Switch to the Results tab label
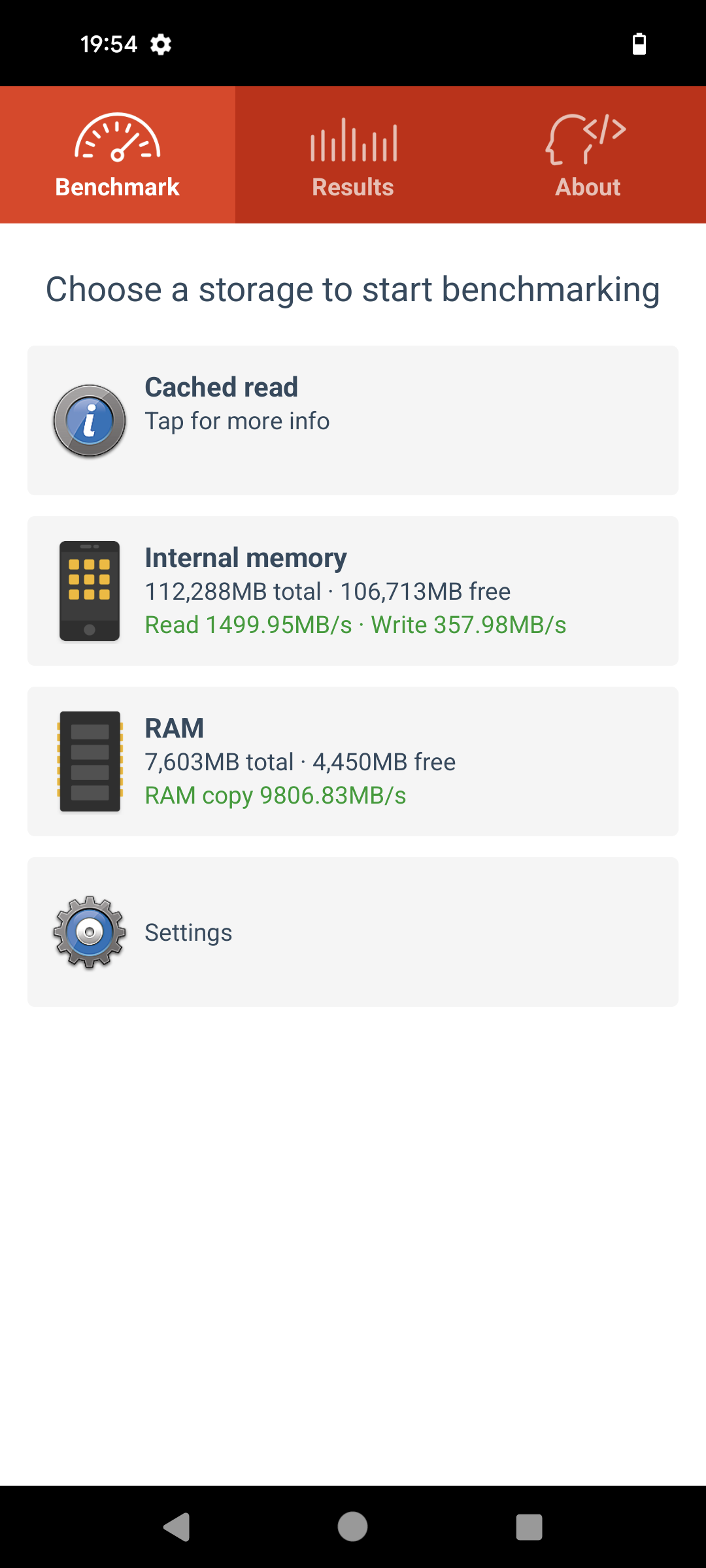706x1568 pixels. click(x=353, y=188)
